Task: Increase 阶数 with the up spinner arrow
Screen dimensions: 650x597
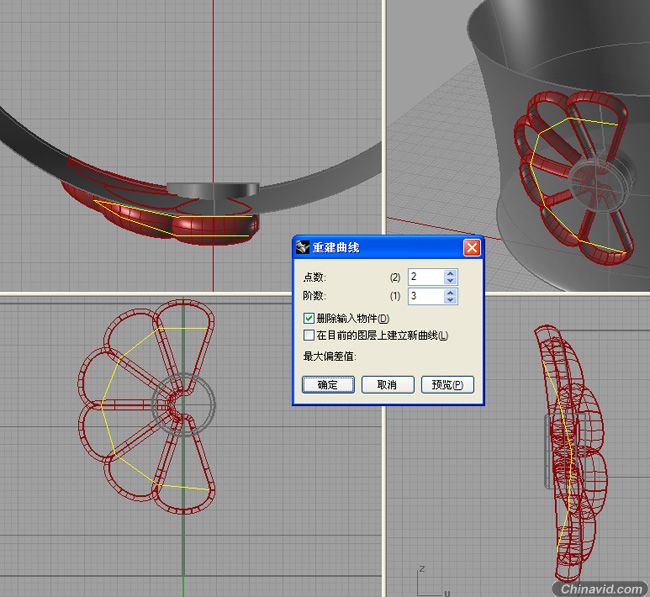Action: pos(451,292)
